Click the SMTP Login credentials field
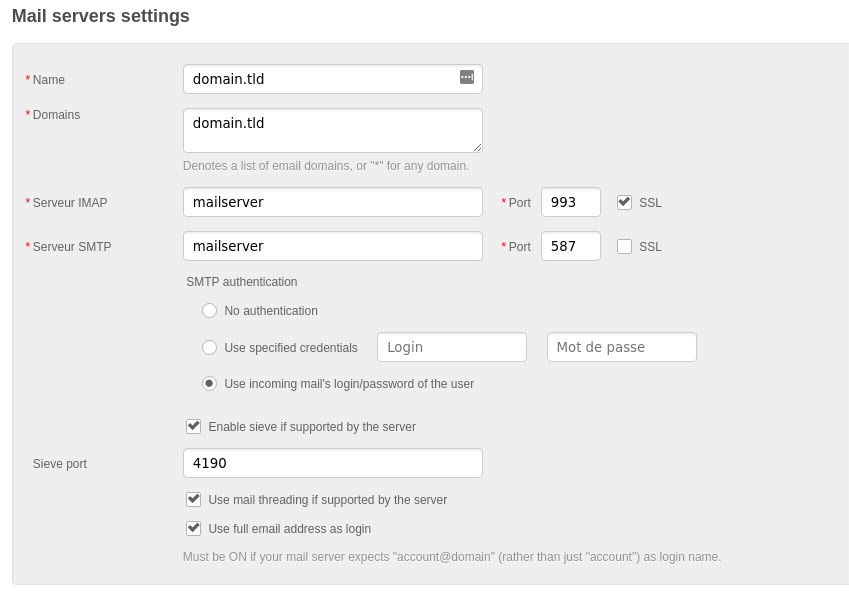The height and width of the screenshot is (614, 849). coord(451,347)
